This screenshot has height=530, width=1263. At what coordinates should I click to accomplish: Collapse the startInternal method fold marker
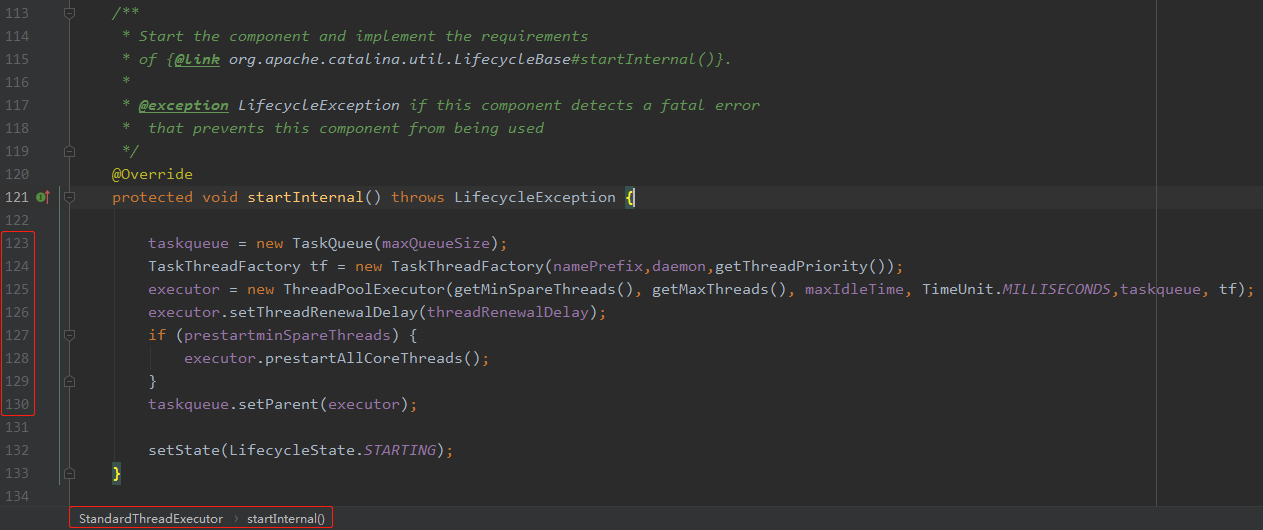69,197
